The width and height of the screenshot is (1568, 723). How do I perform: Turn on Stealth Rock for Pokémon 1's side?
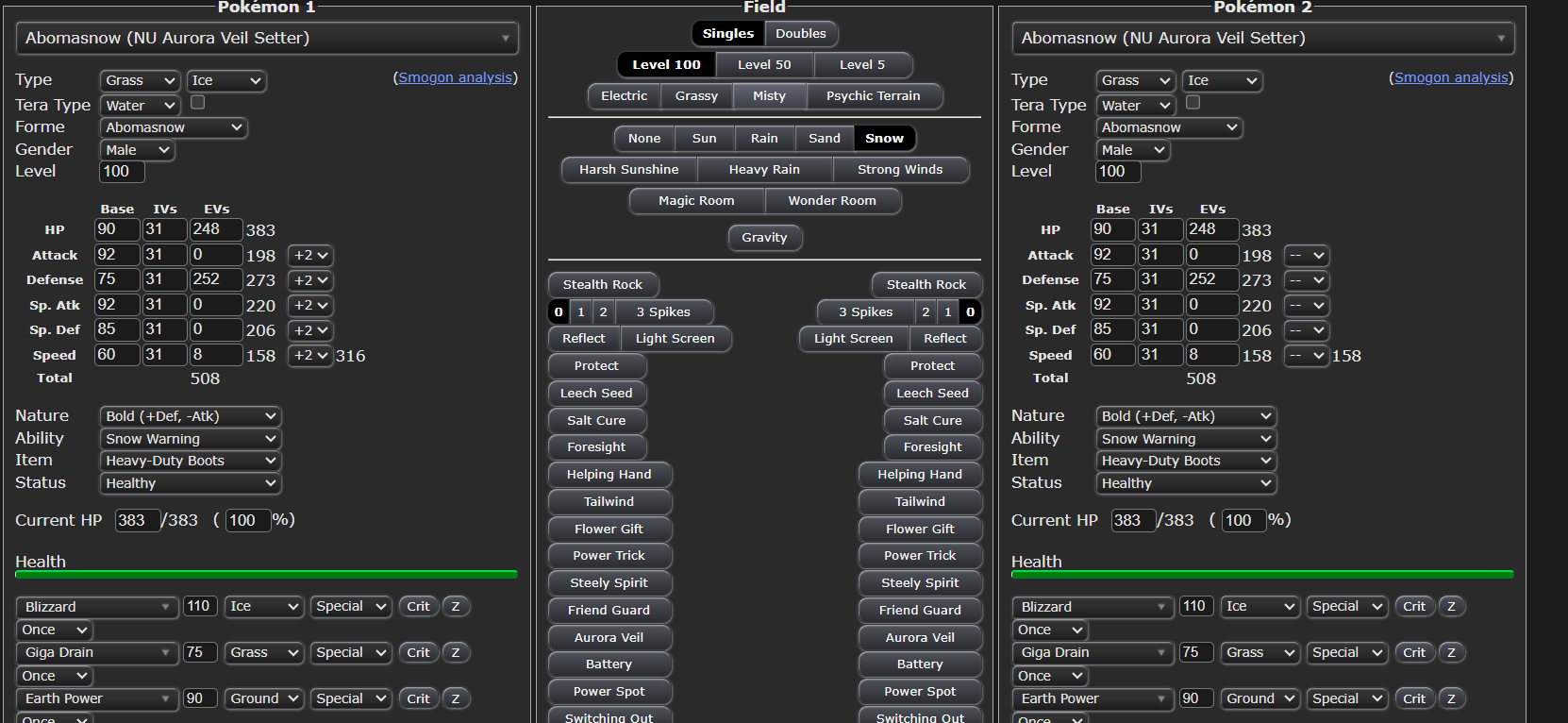click(x=602, y=285)
